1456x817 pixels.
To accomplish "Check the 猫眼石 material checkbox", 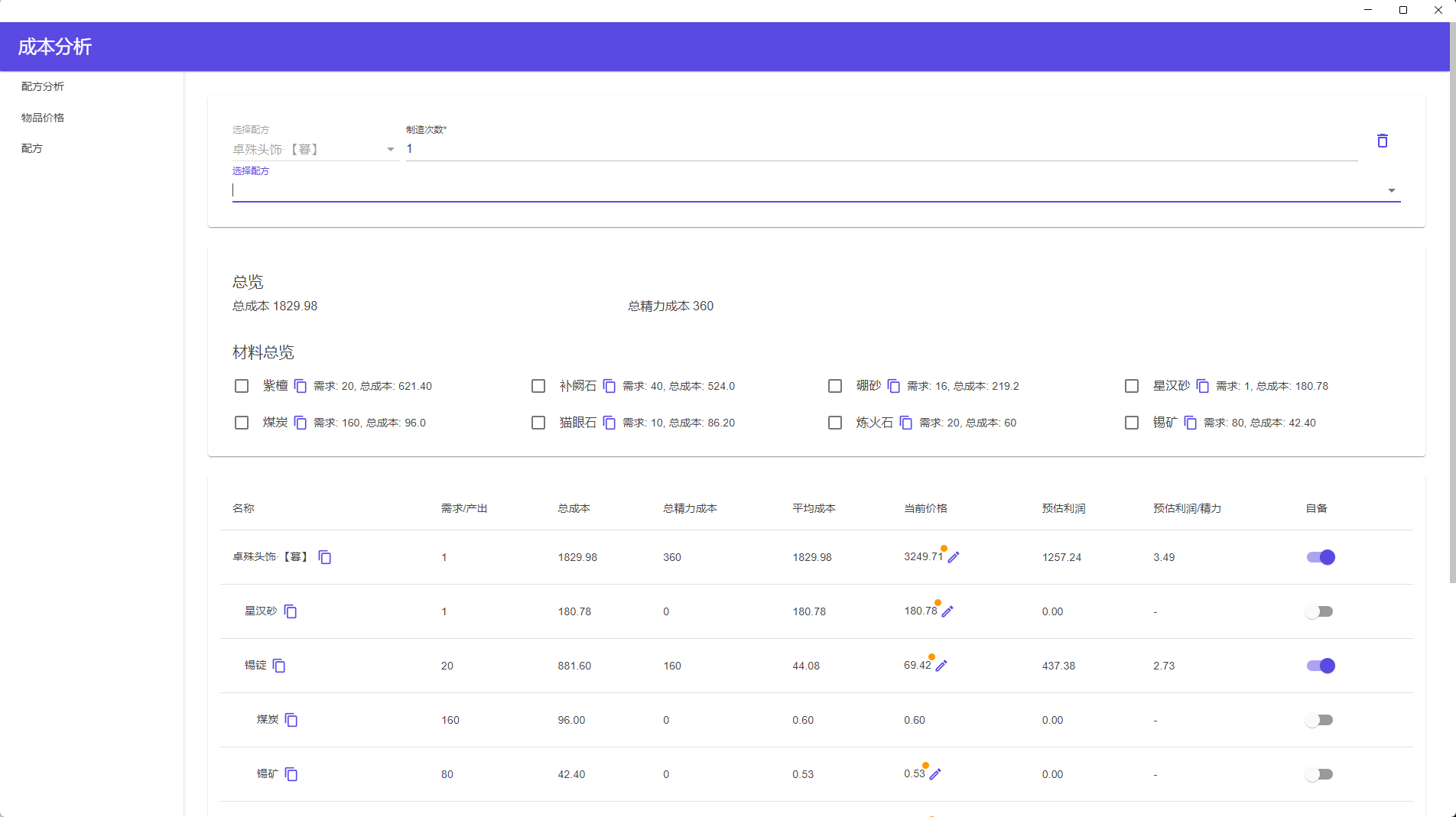I will click(538, 423).
